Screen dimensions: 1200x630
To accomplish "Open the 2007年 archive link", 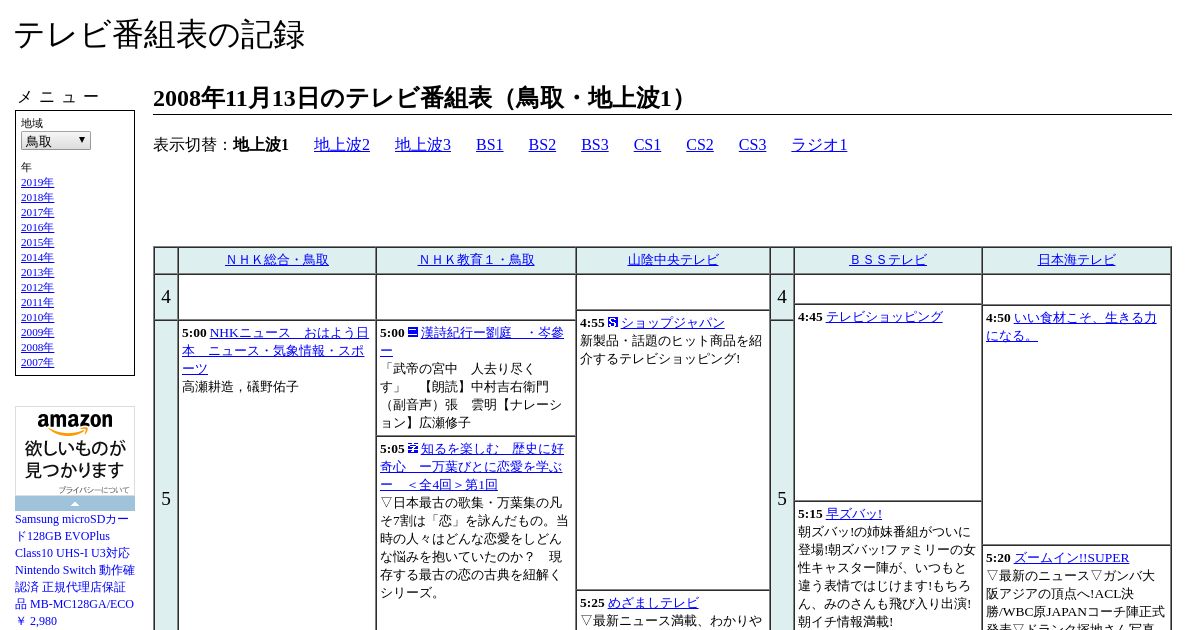I will [37, 362].
